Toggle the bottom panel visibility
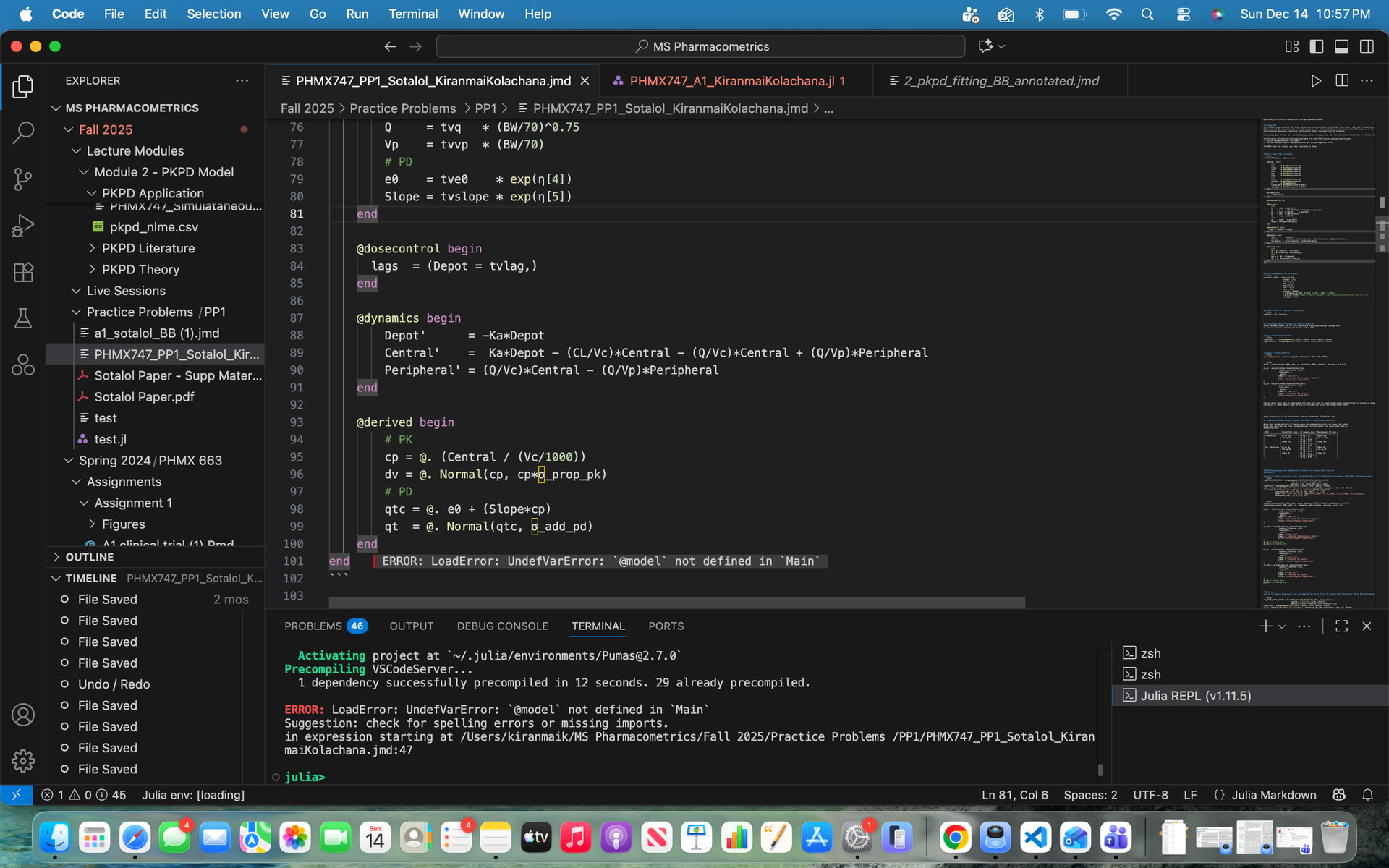 [x=1341, y=46]
